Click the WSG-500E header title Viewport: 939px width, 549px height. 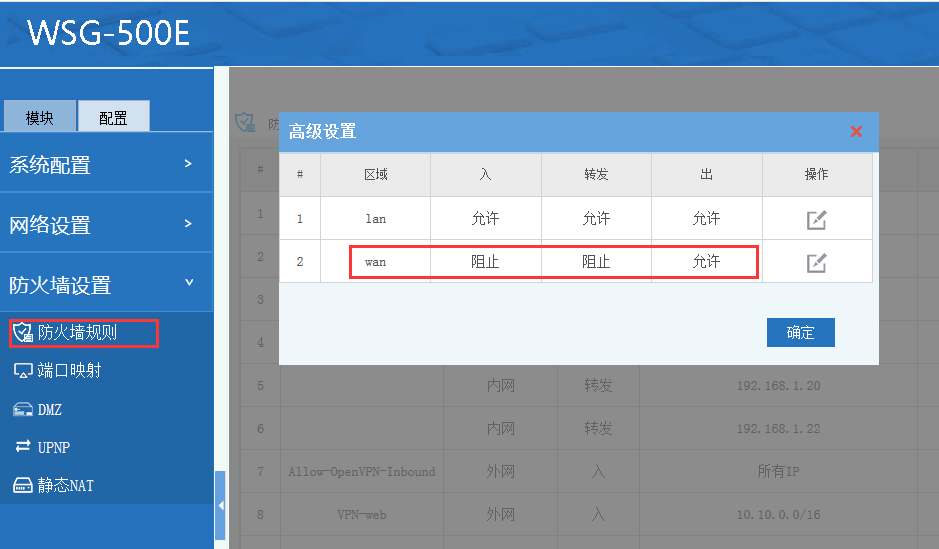pyautogui.click(x=108, y=32)
